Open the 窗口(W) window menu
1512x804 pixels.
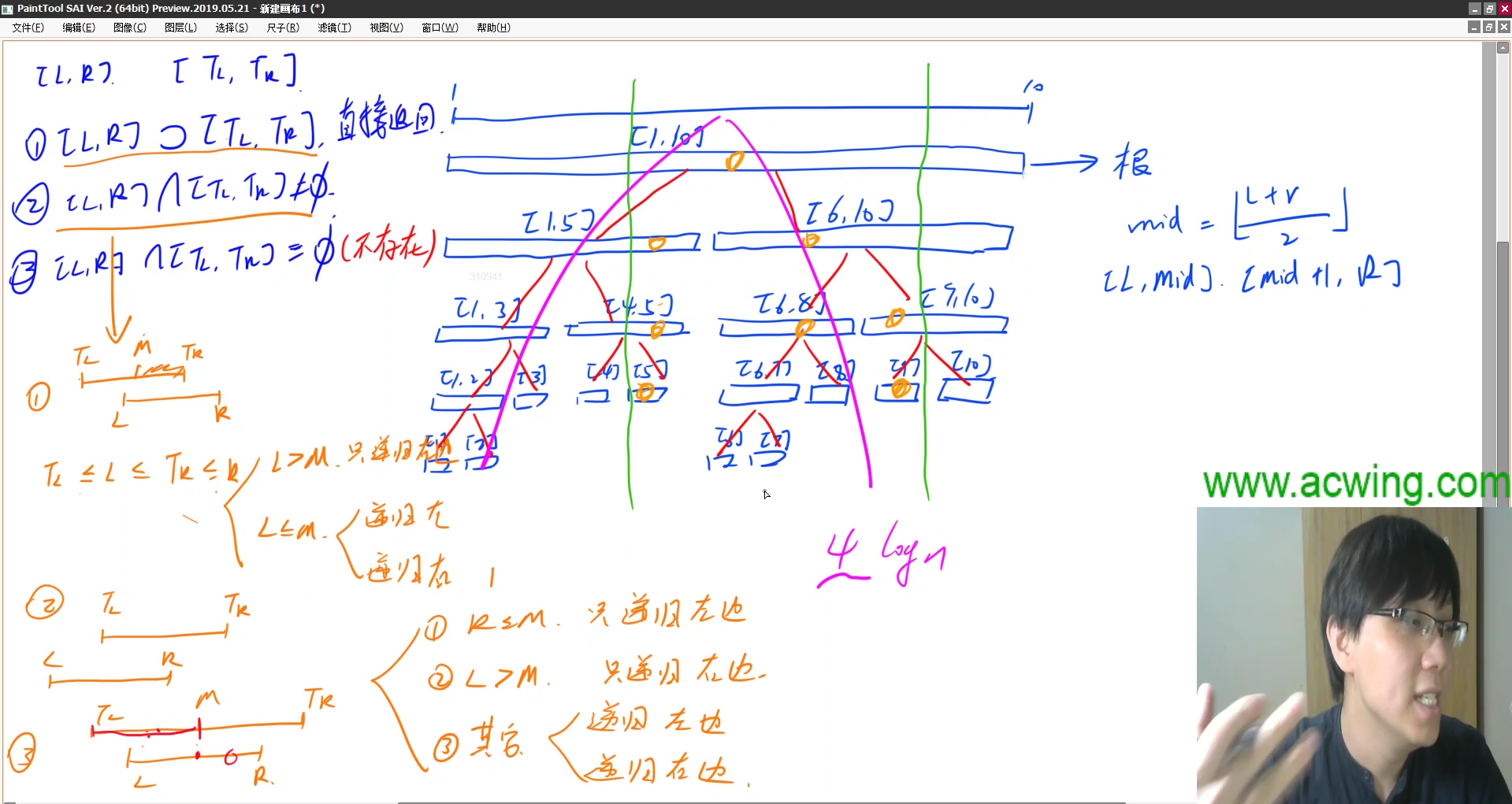tap(440, 28)
